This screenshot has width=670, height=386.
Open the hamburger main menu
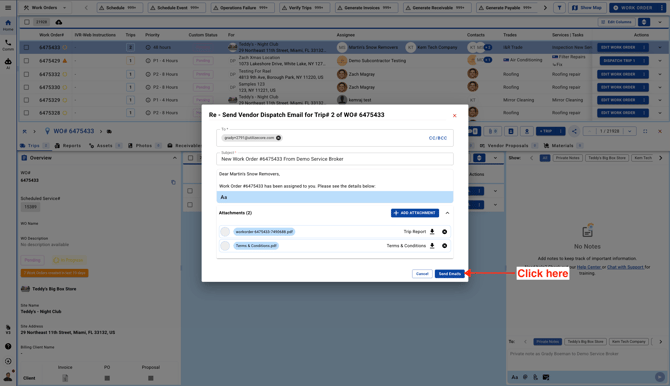coord(8,8)
